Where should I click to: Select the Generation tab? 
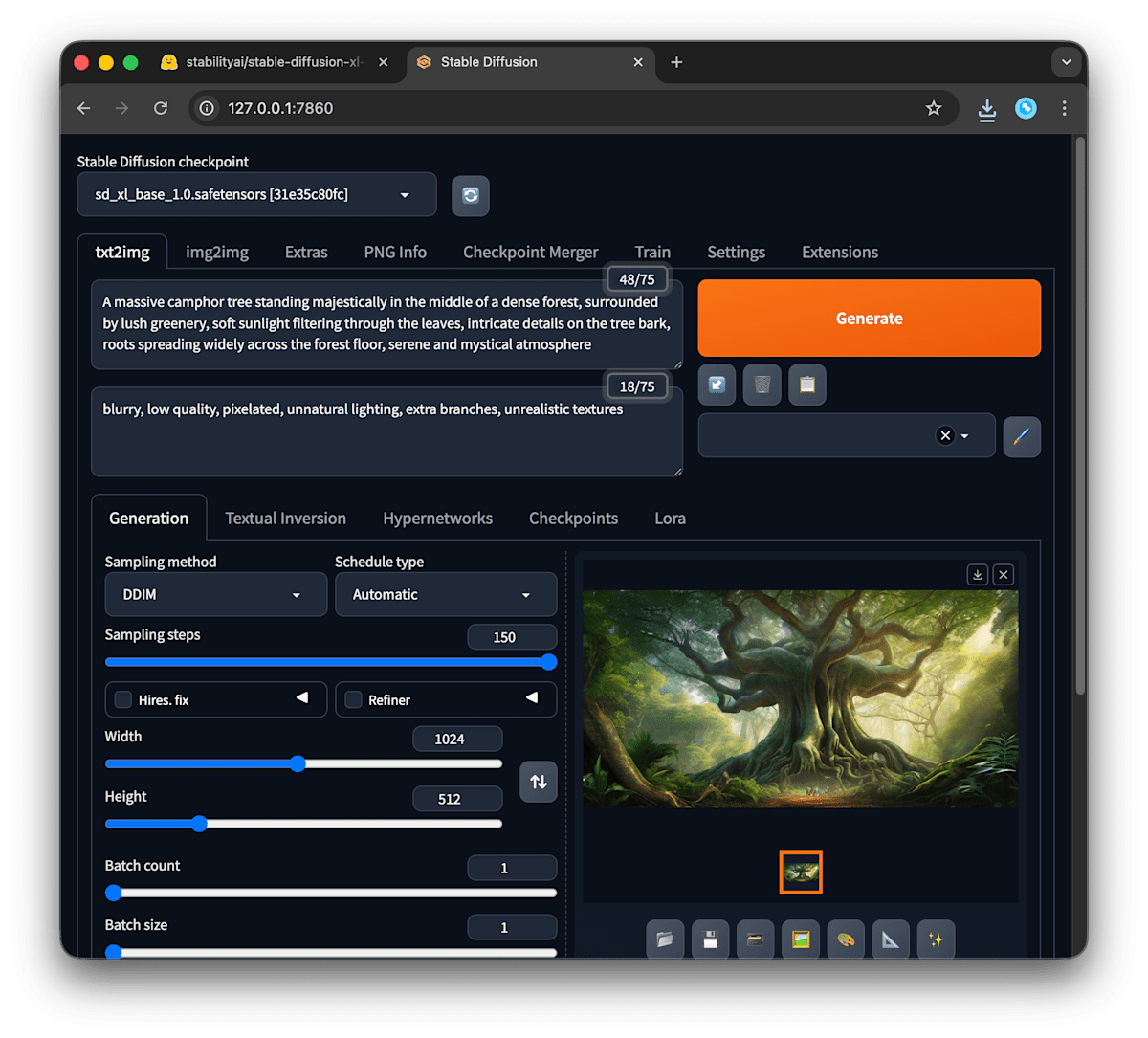pos(148,518)
